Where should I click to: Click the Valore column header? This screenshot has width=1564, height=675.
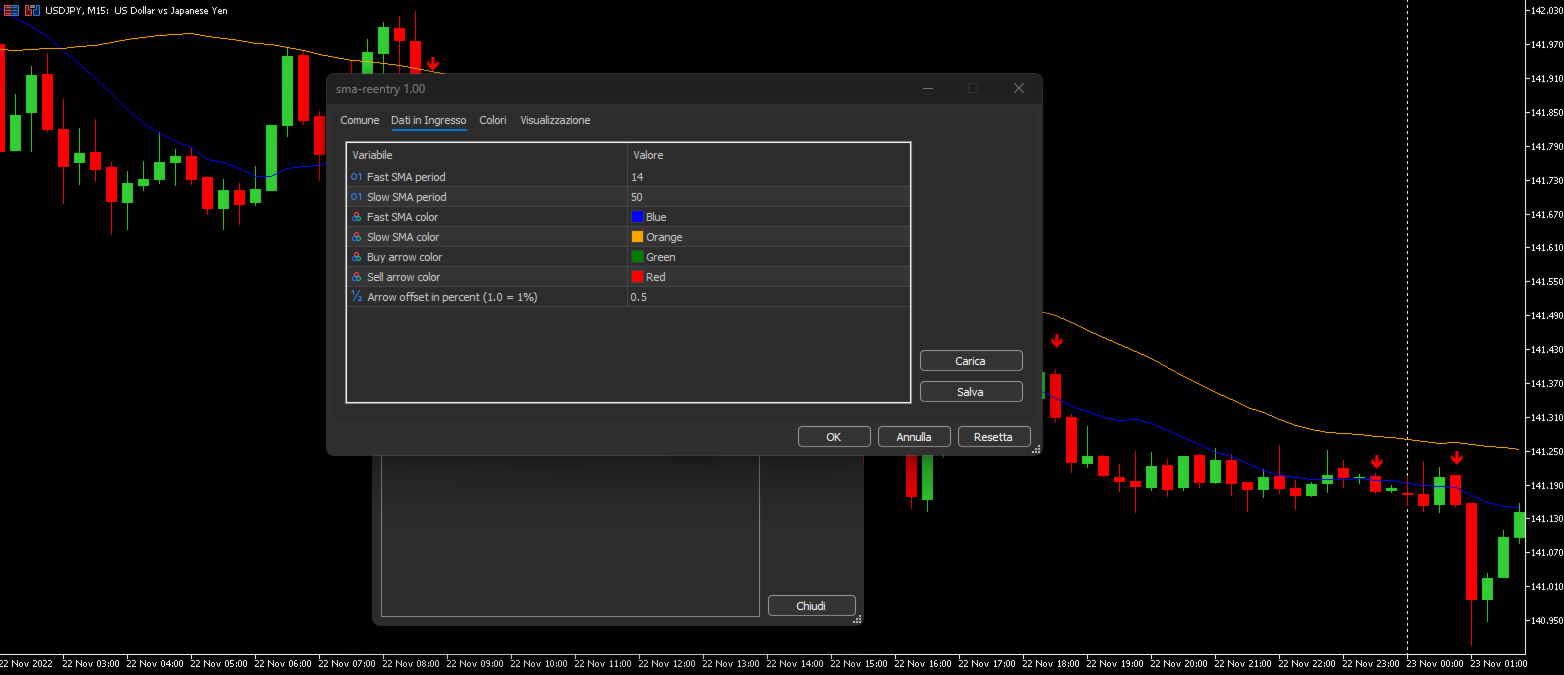coord(769,155)
